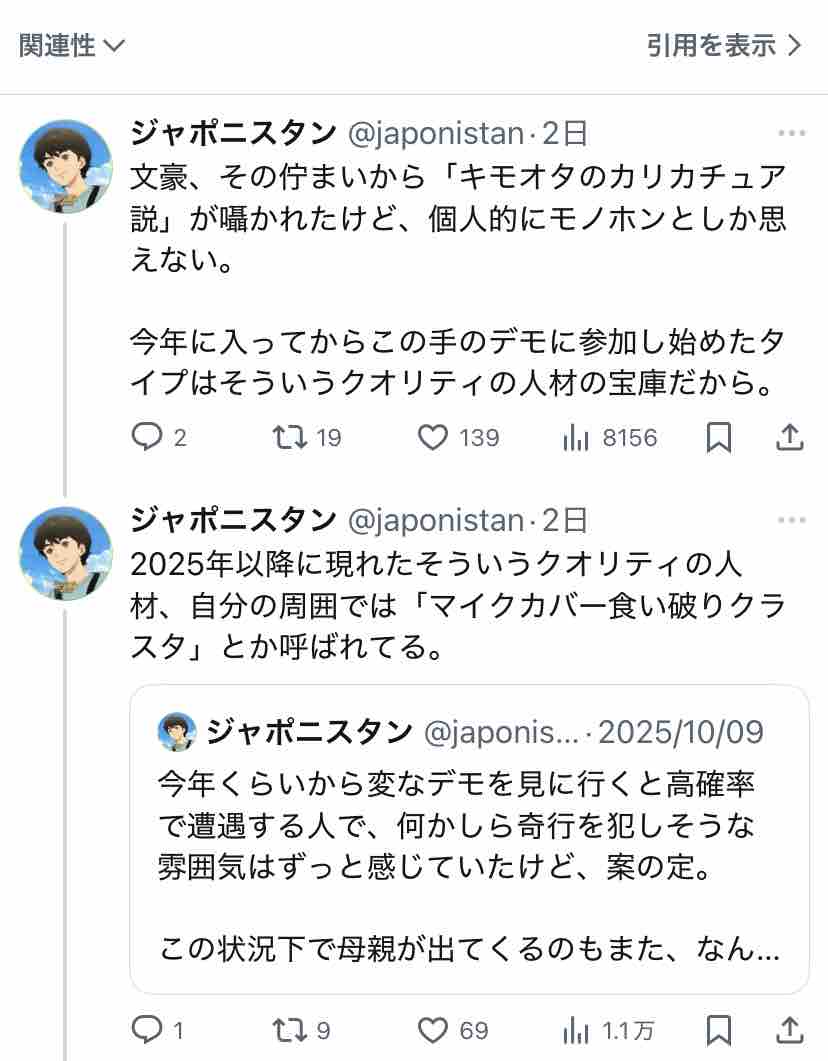828x1061 pixels.
Task: Bookmark the second tweet
Action: point(719,1029)
